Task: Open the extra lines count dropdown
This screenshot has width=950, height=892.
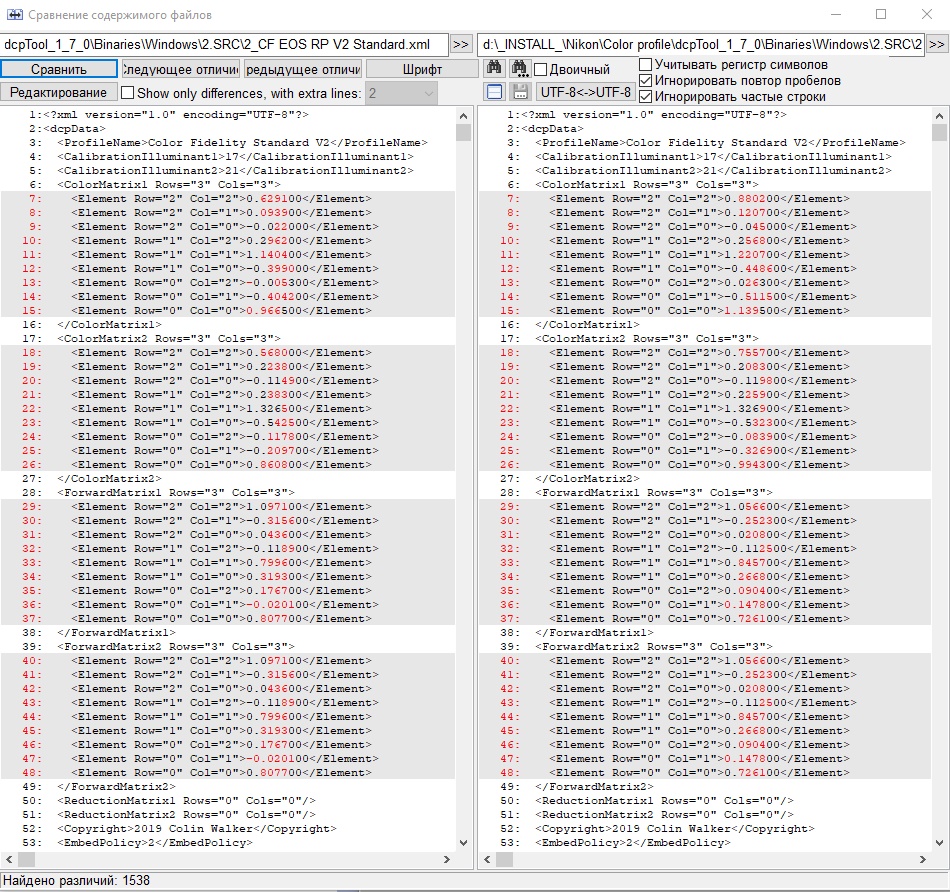Action: point(428,93)
